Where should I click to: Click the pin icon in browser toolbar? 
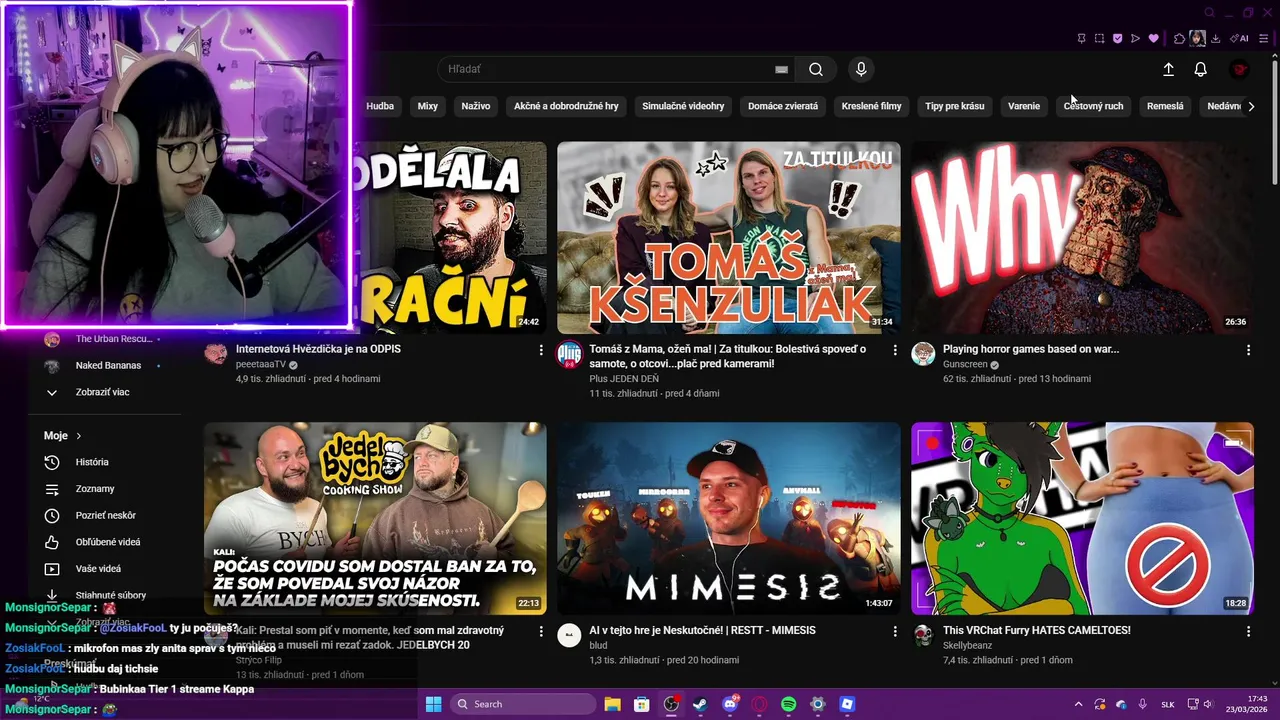click(x=1081, y=39)
